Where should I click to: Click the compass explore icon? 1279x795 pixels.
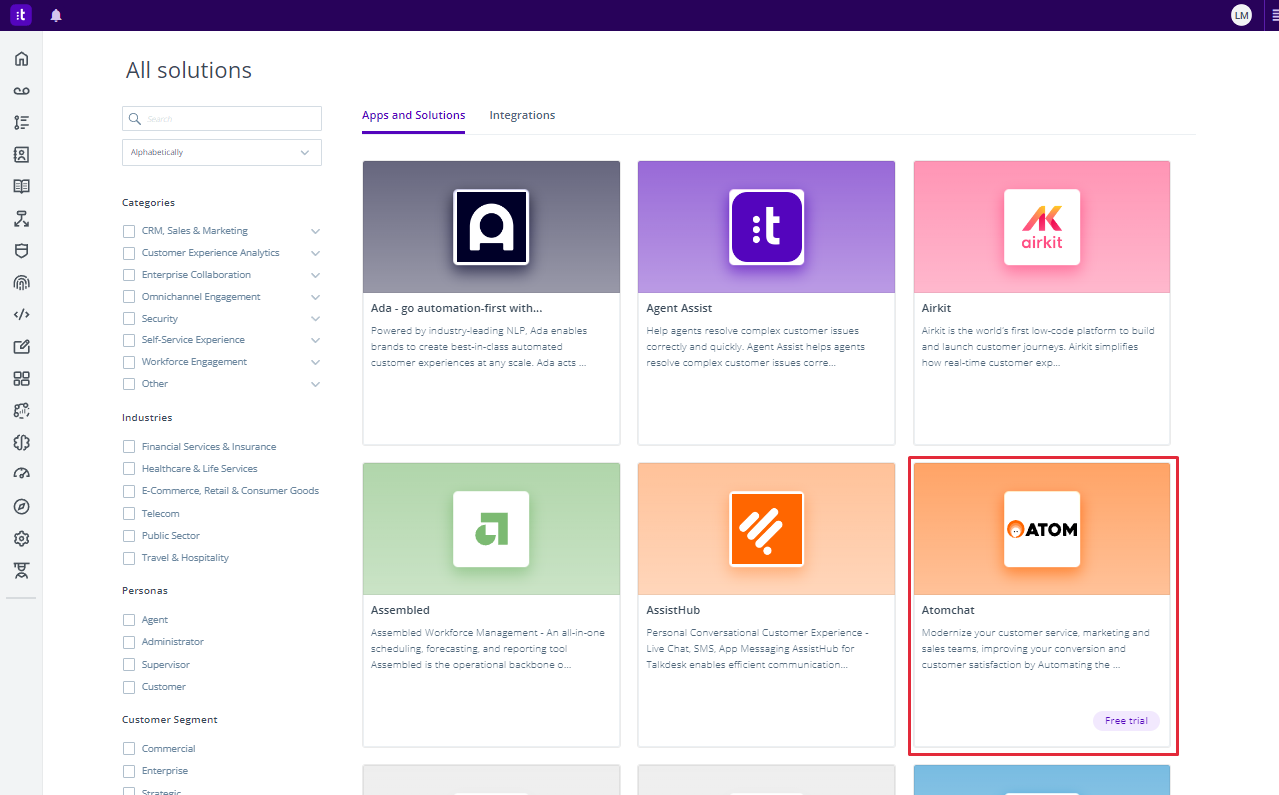(21, 507)
